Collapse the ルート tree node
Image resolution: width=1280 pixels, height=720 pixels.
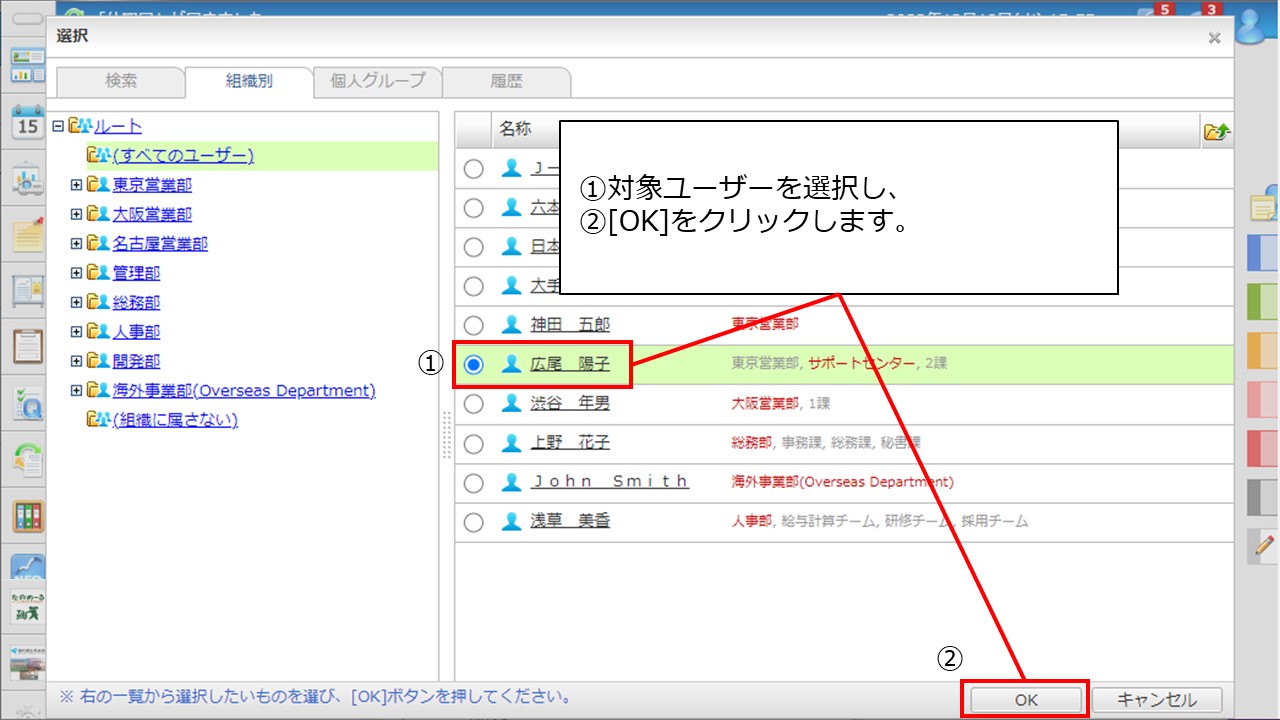[58, 127]
